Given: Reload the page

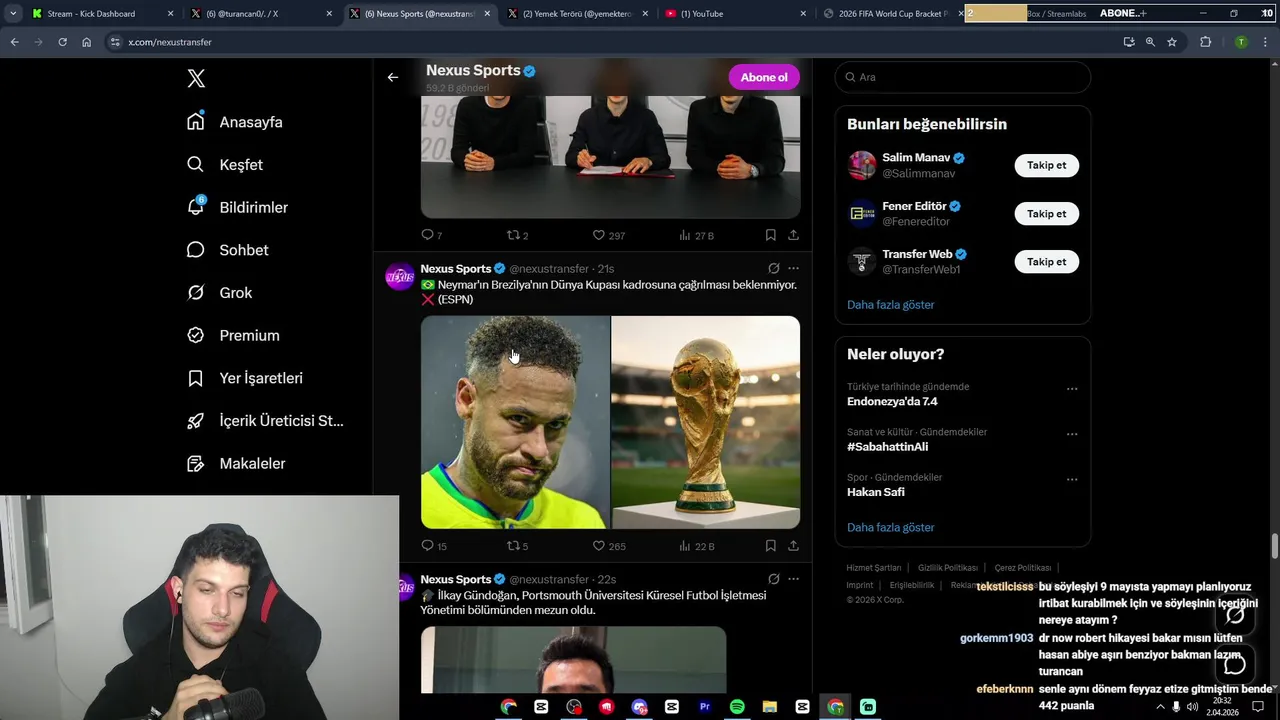Looking at the screenshot, I should coord(62,42).
